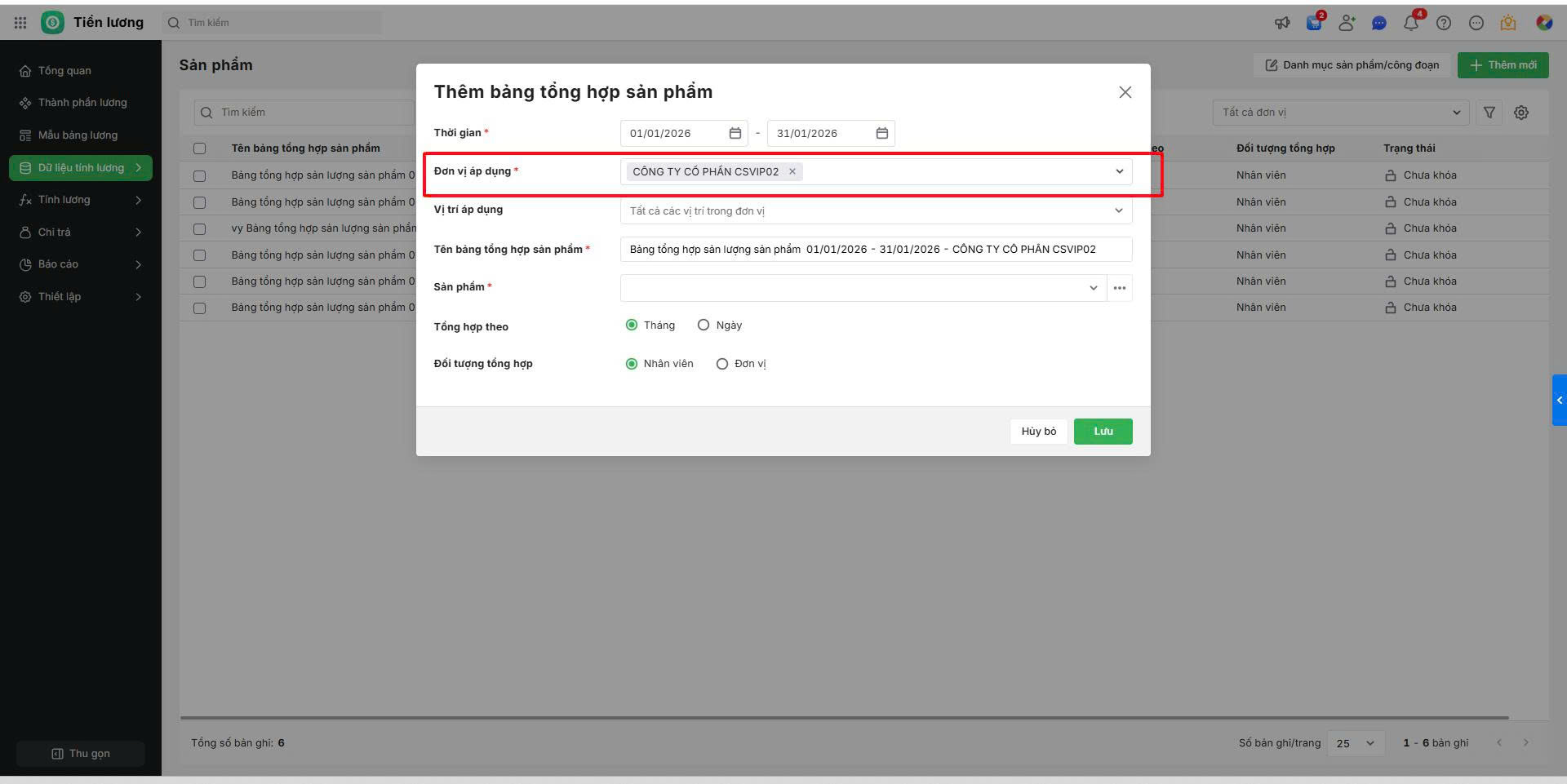Image resolution: width=1567 pixels, height=784 pixels.
Task: Expand the Sản phẩm dropdown list
Action: tap(1094, 288)
